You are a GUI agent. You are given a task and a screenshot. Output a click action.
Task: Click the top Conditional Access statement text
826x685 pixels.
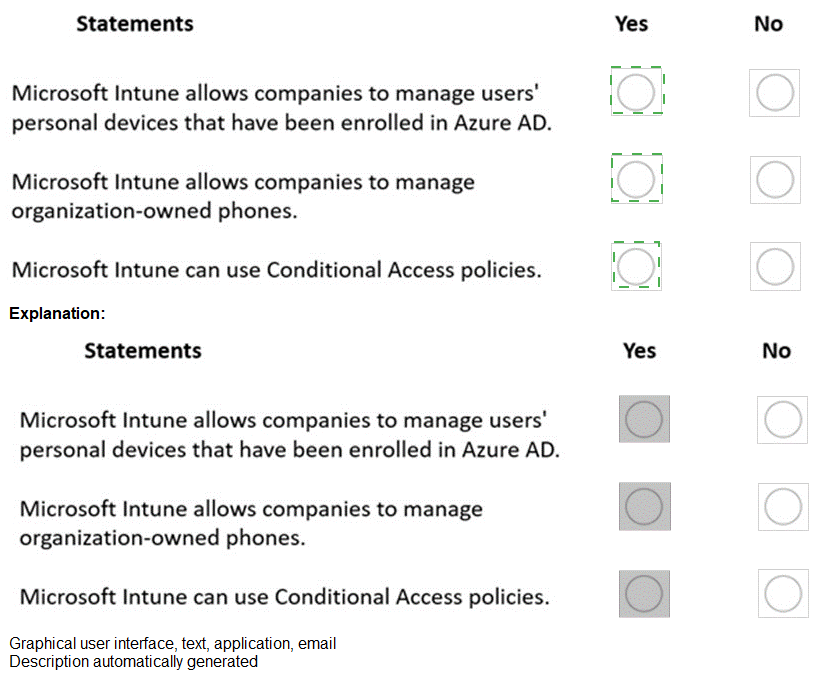pos(276,270)
